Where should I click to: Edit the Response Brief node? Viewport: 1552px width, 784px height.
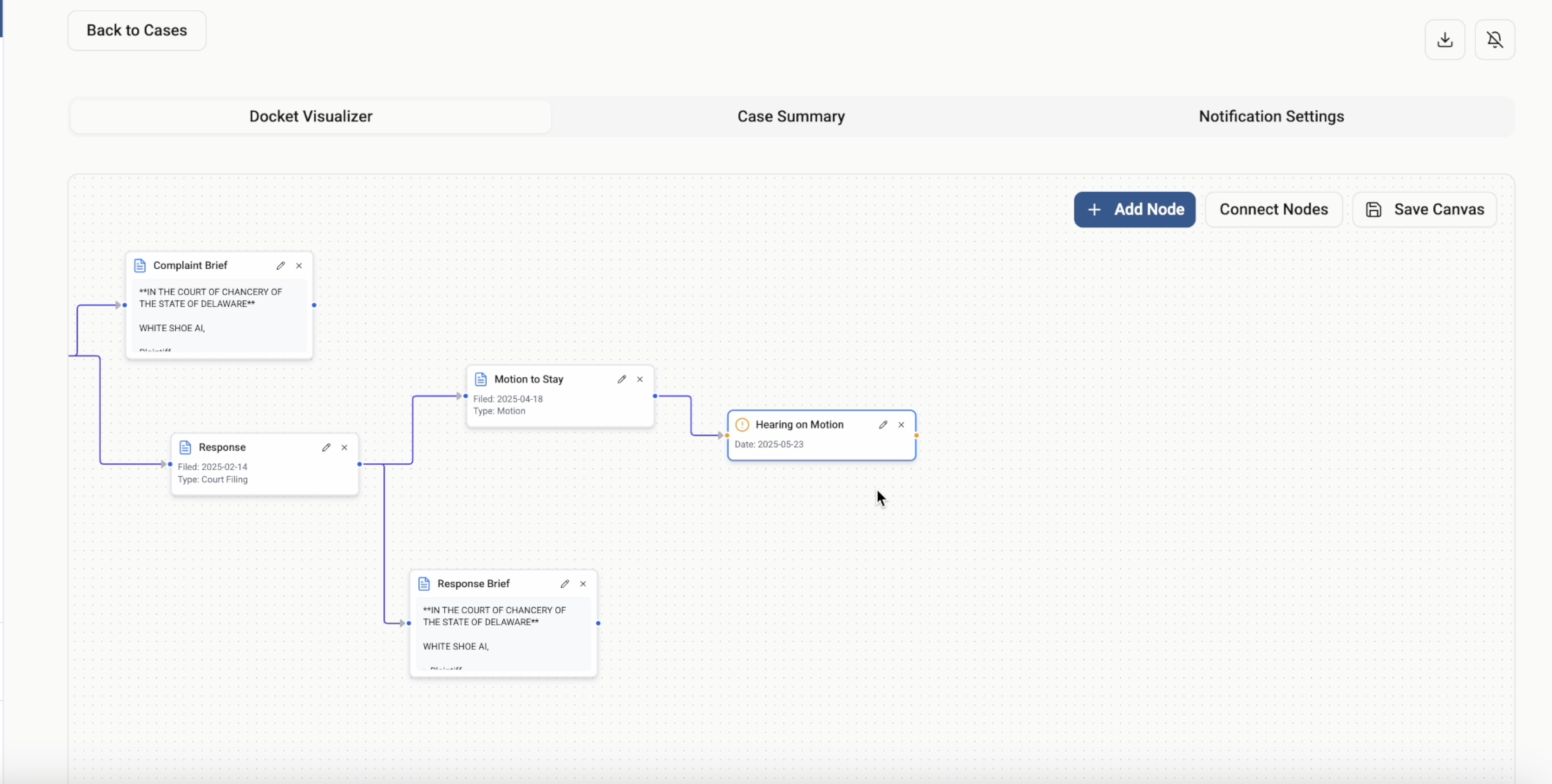564,584
